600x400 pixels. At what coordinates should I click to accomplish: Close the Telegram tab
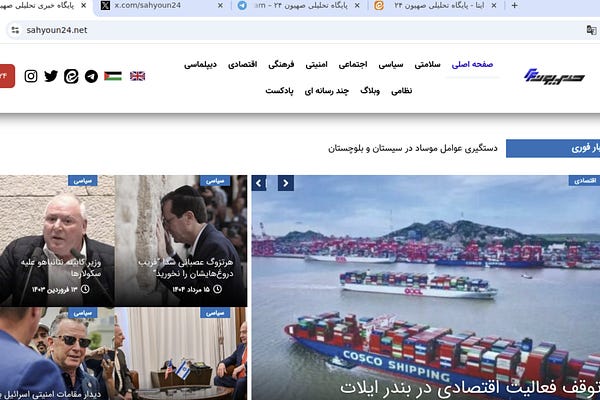click(x=357, y=5)
